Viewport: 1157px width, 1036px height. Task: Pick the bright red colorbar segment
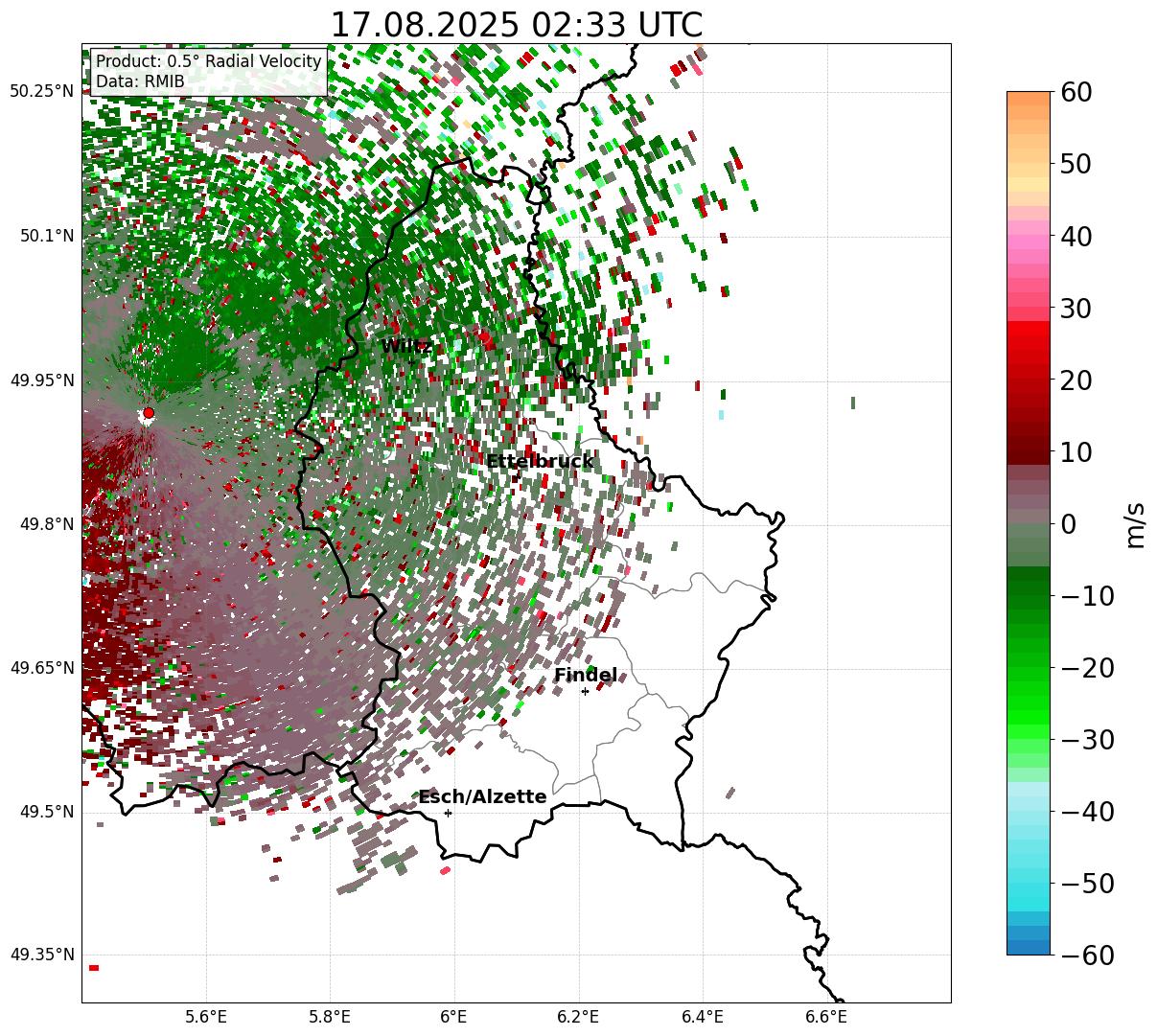click(x=1029, y=328)
